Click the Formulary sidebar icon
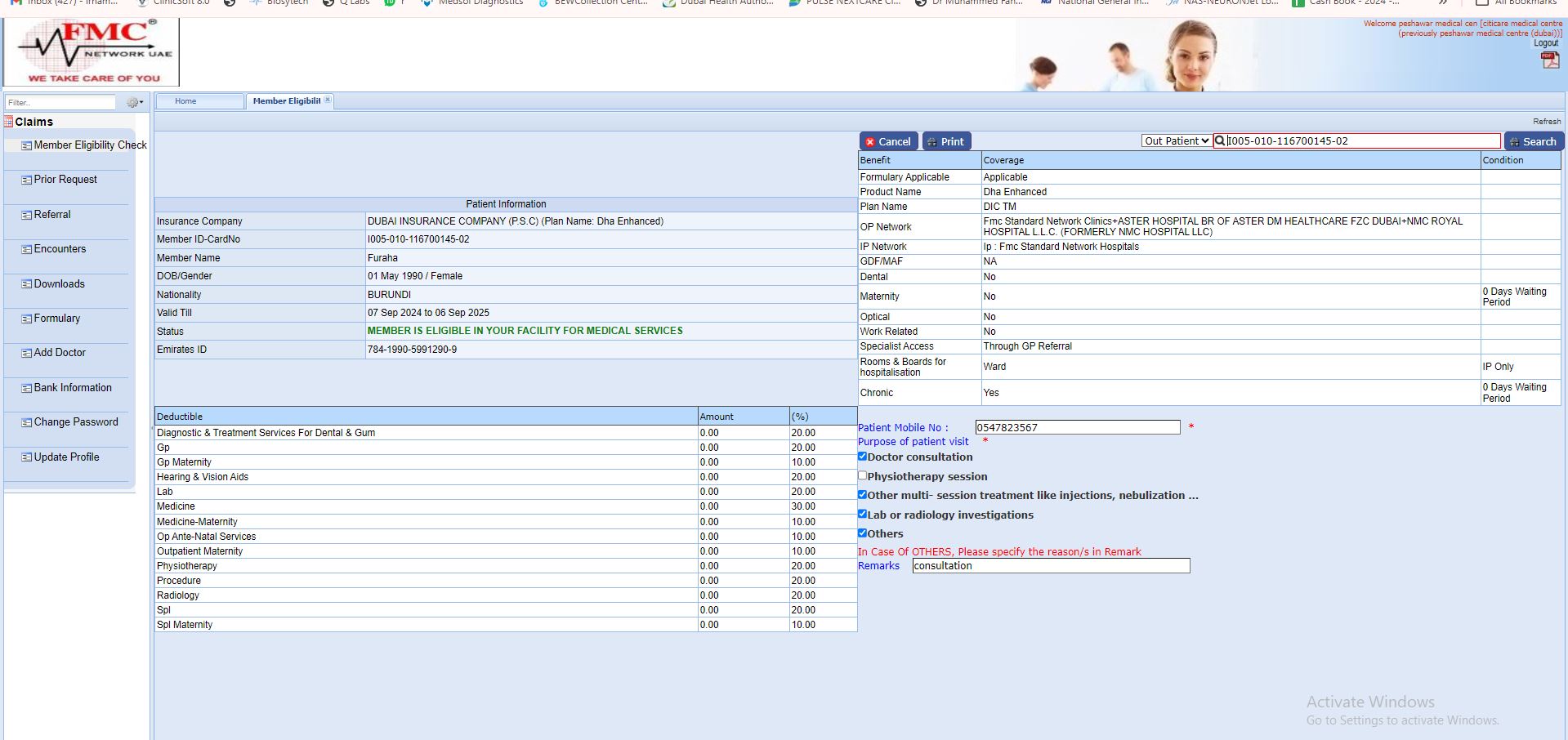The height and width of the screenshot is (740, 1568). coord(26,319)
